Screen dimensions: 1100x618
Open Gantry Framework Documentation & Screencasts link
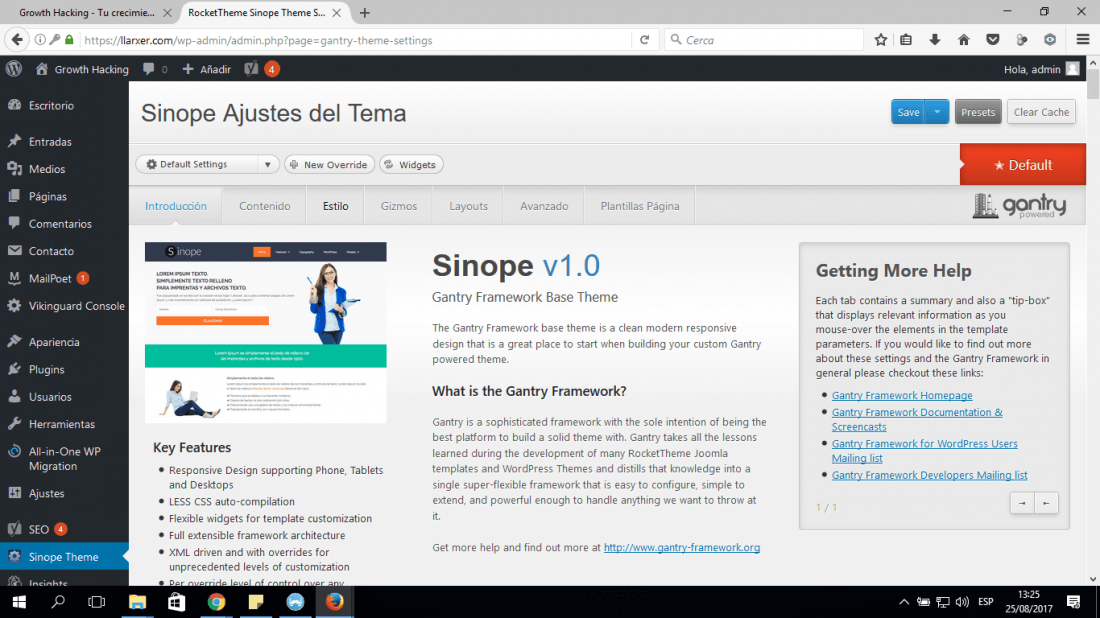click(x=917, y=419)
